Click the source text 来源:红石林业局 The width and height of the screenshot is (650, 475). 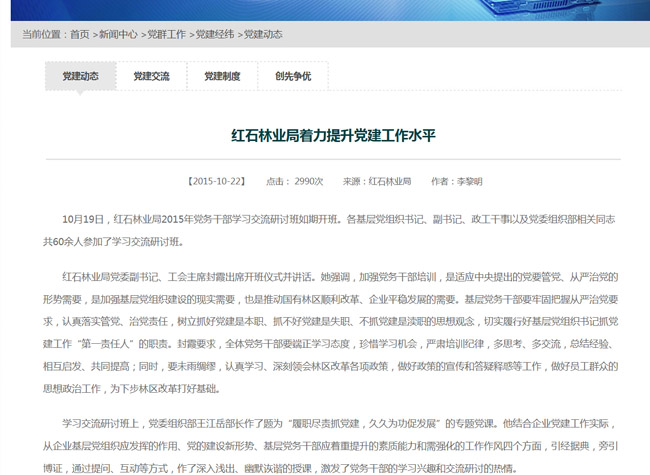[x=377, y=182]
